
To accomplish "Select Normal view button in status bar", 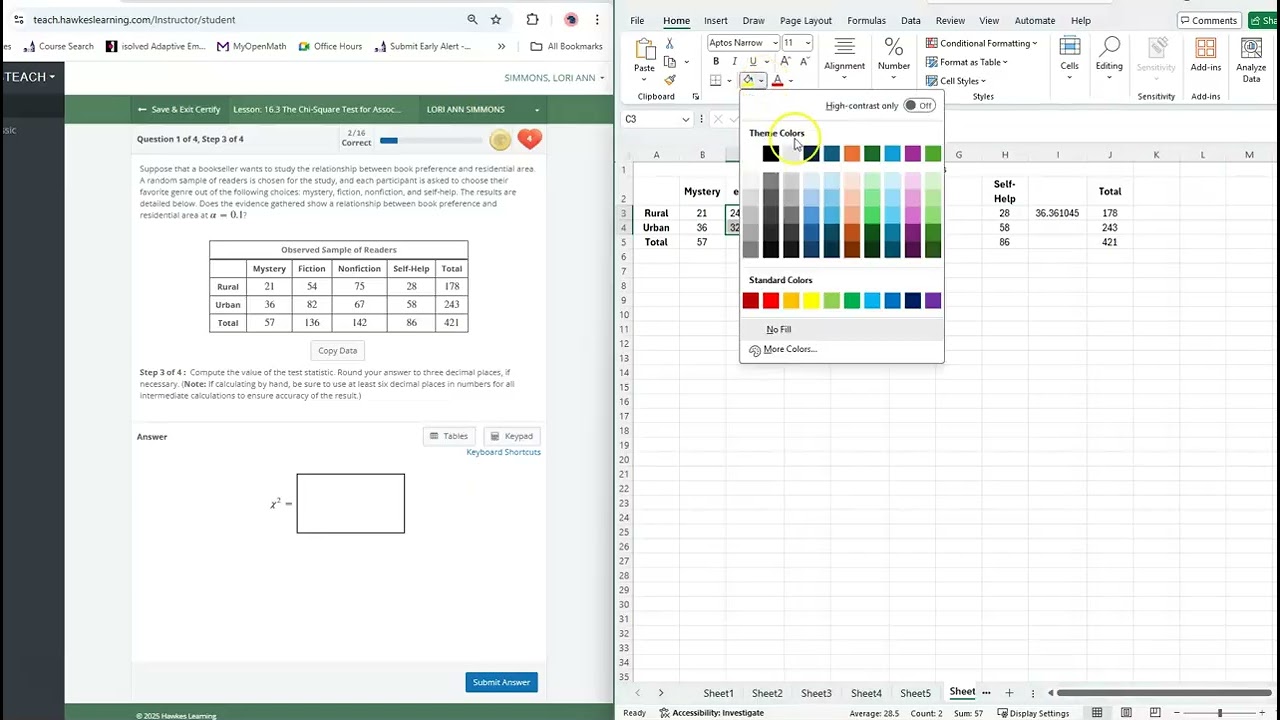I will [x=1097, y=713].
